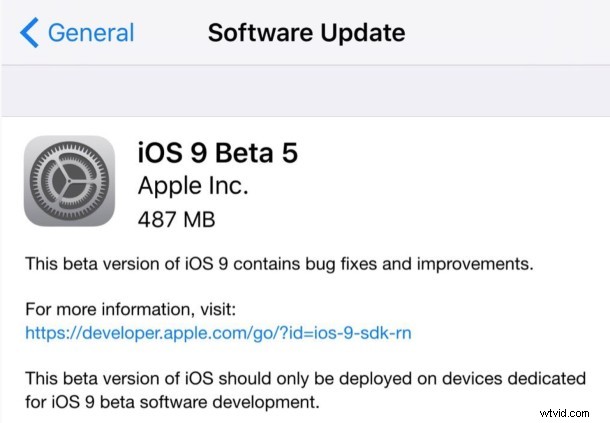Go back to General settings label

click(91, 32)
